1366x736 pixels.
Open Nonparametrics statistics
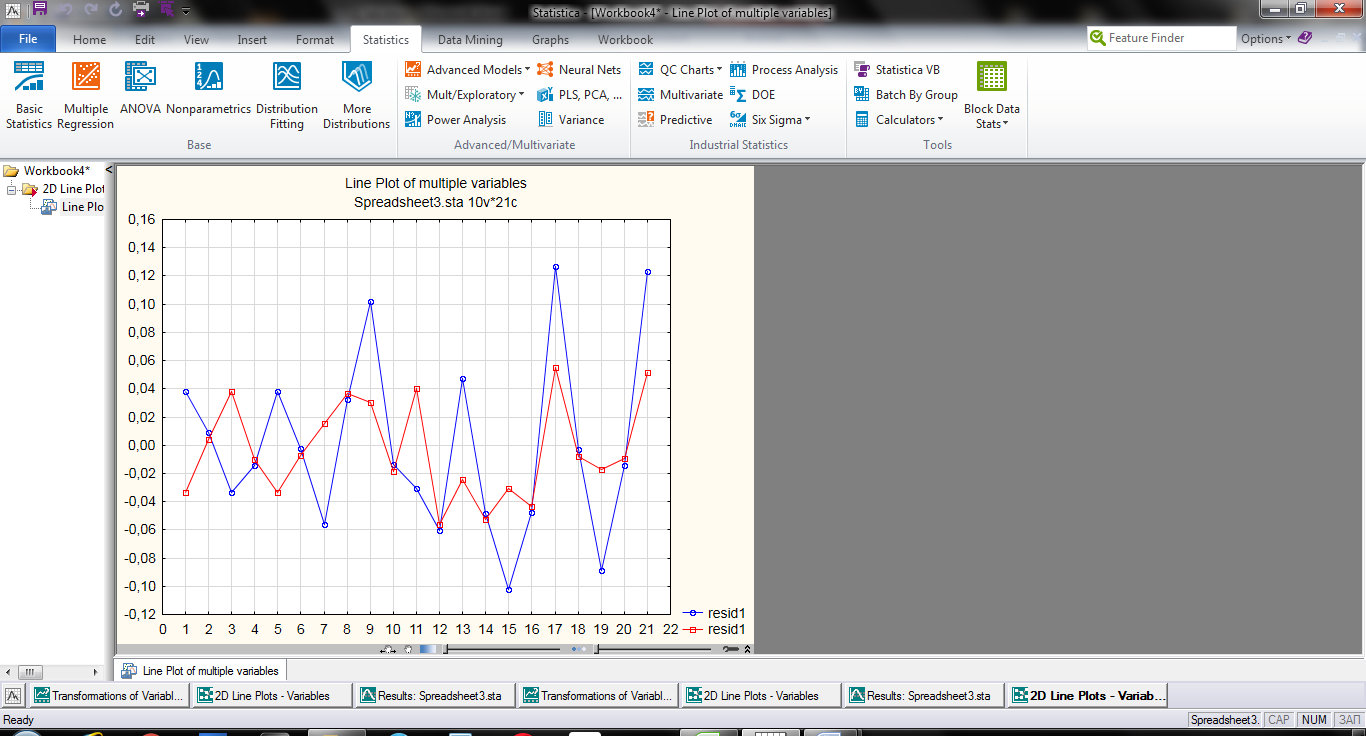point(208,88)
